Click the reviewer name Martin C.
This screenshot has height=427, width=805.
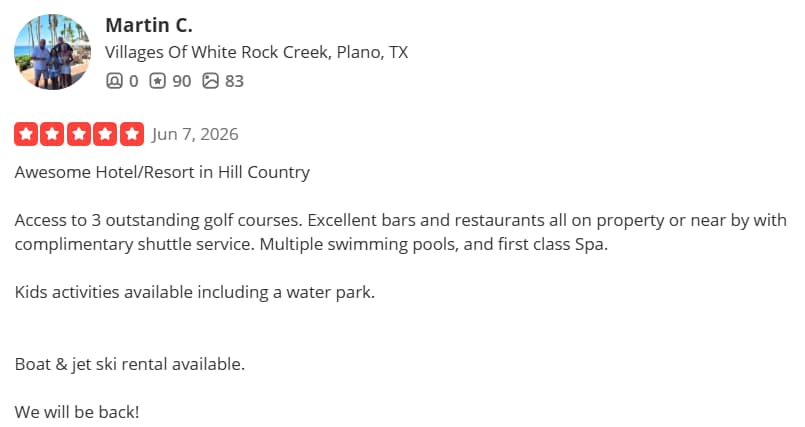(x=149, y=25)
